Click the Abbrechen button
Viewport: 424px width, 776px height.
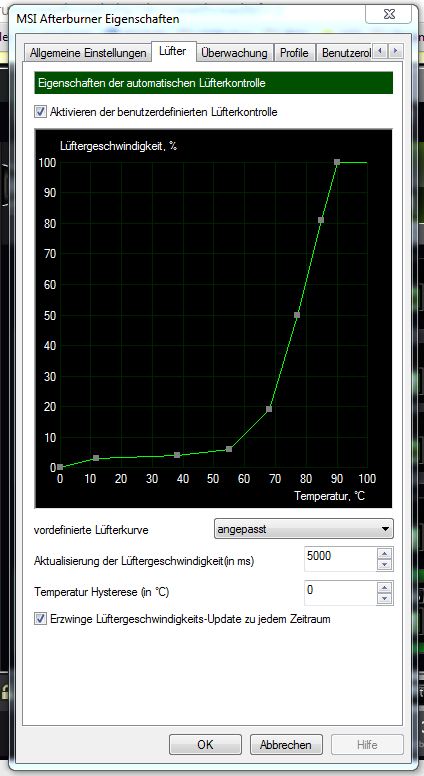click(x=286, y=744)
